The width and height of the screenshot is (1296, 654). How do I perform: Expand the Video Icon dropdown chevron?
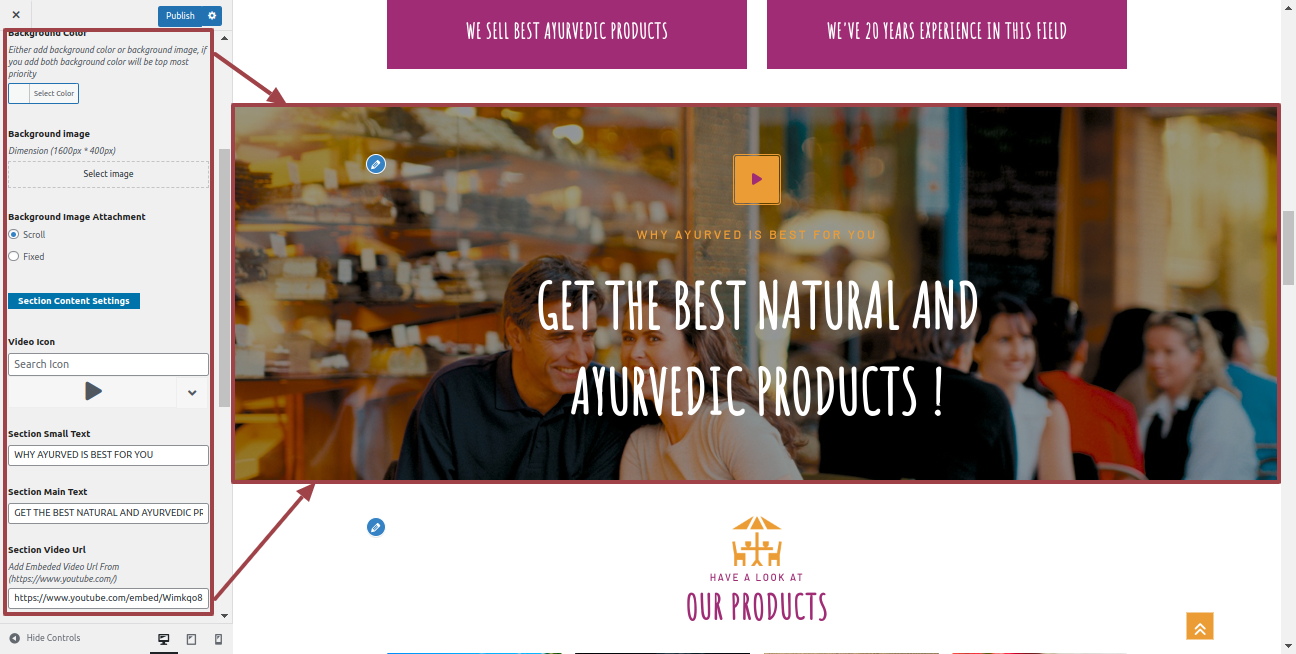coord(193,393)
